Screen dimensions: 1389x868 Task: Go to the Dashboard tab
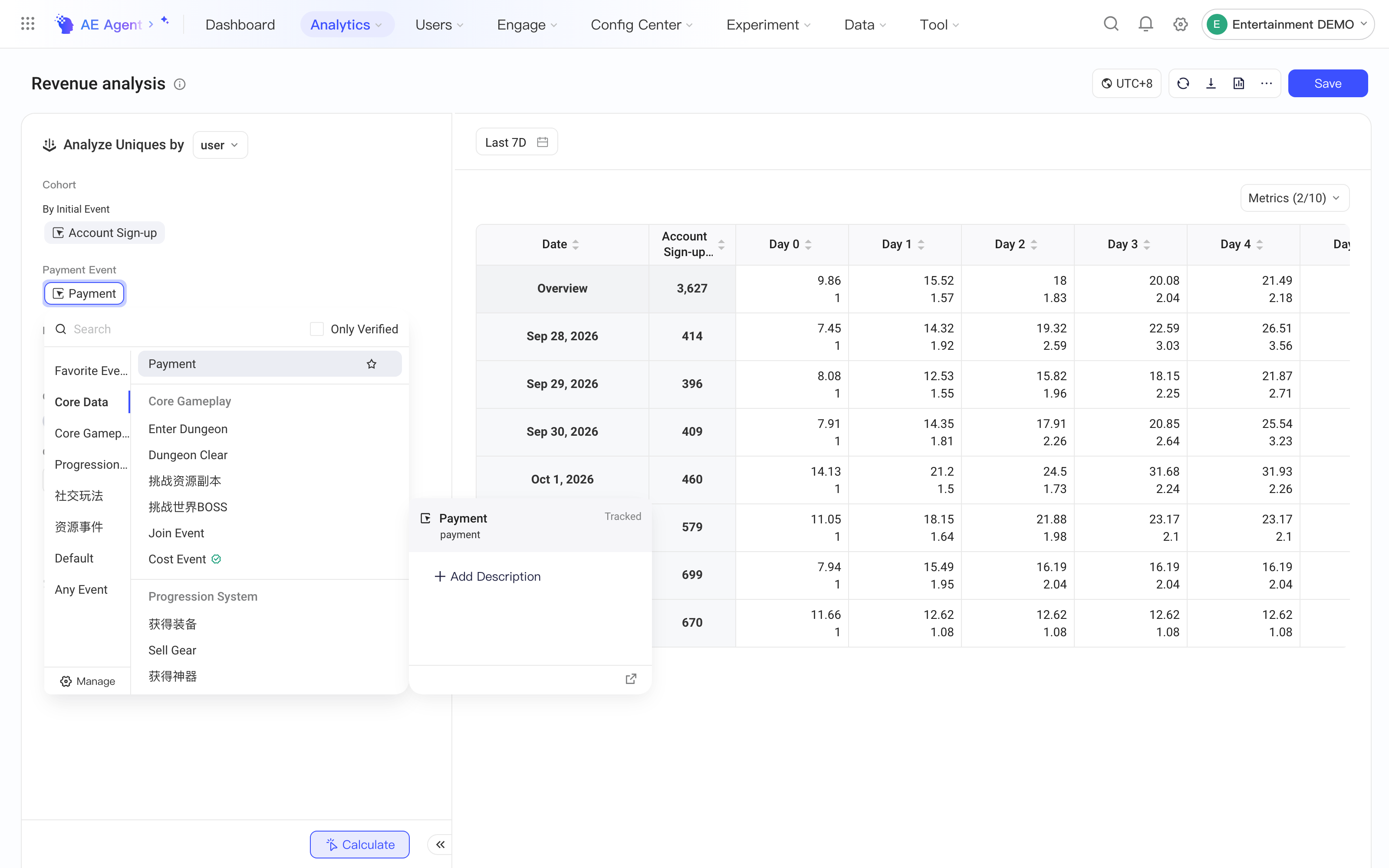point(240,25)
